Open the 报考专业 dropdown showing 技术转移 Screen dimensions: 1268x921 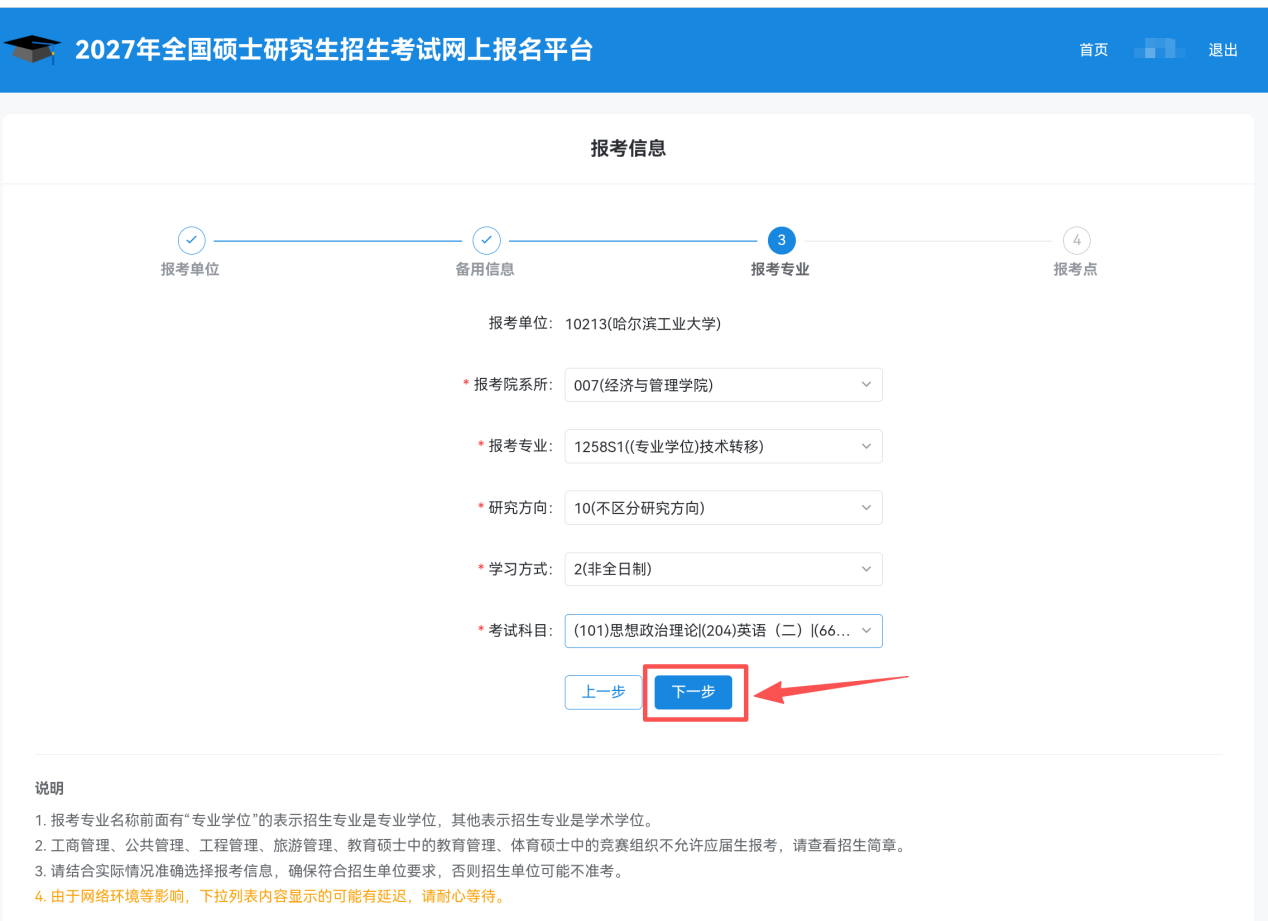coord(723,446)
